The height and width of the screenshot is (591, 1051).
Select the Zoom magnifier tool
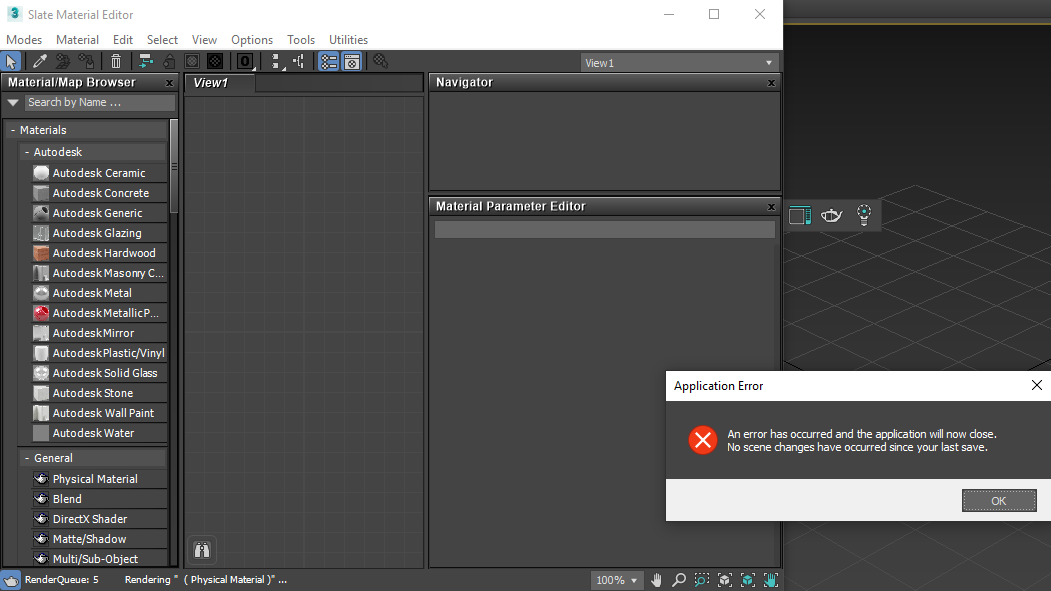[x=679, y=580]
